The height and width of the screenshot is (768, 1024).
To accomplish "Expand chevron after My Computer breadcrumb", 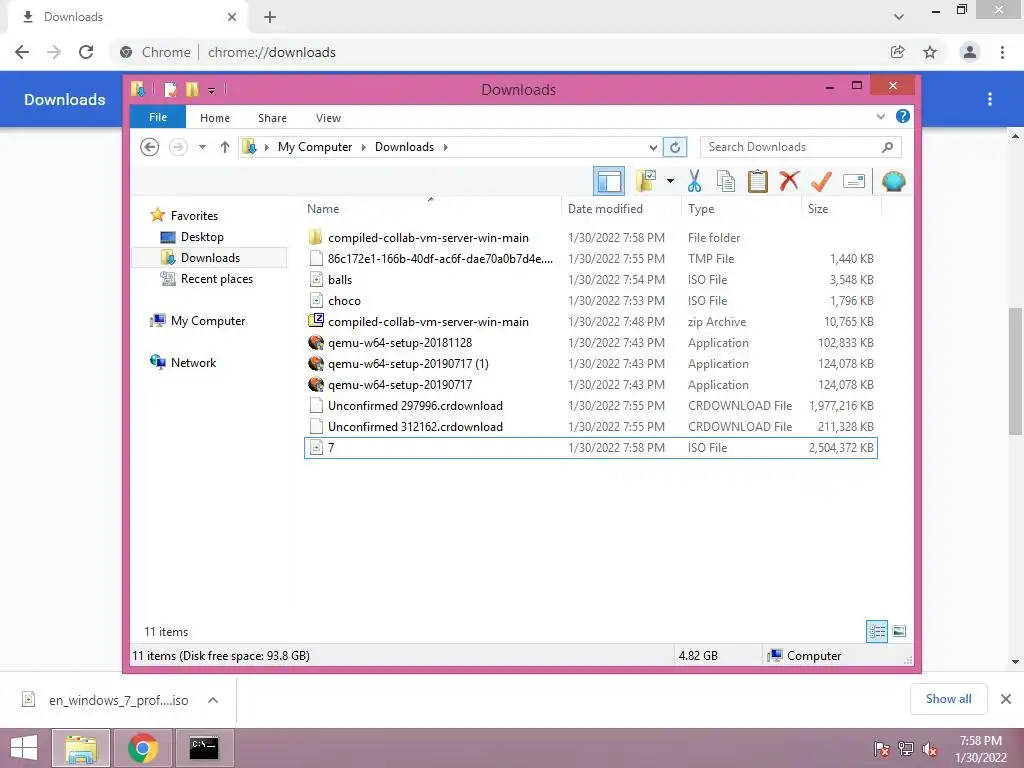I will coord(364,147).
